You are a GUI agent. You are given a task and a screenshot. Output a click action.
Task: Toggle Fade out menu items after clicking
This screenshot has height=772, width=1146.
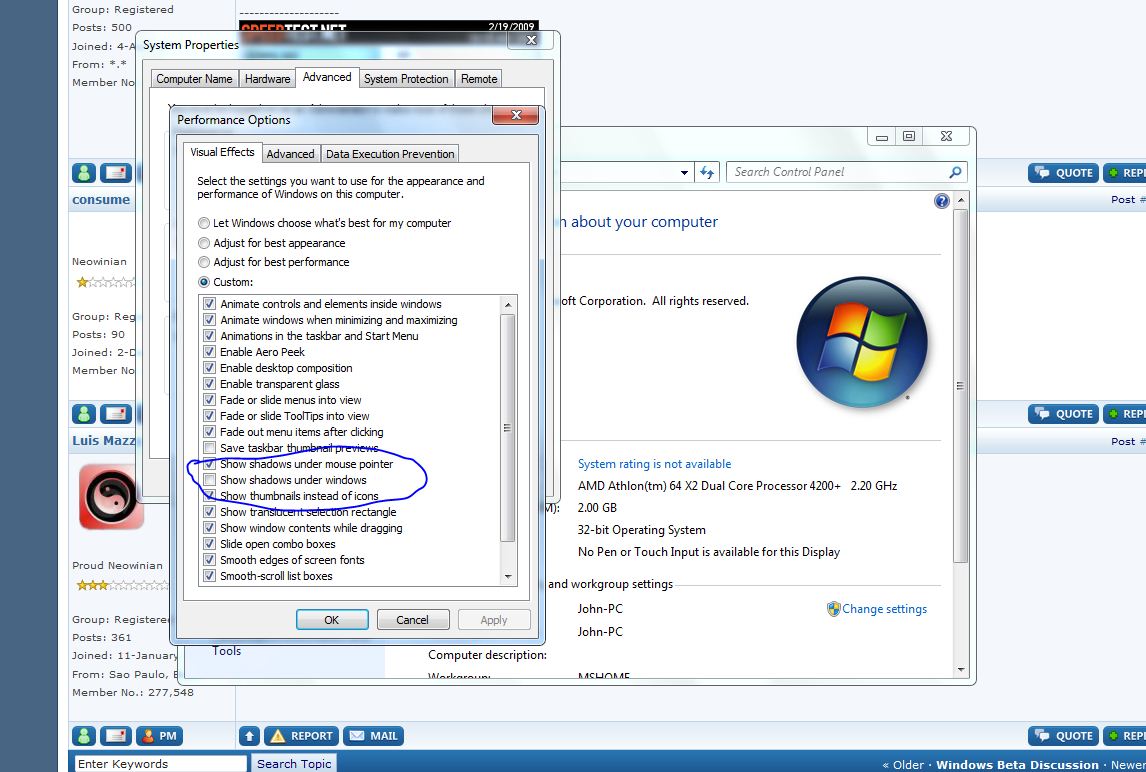click(209, 431)
